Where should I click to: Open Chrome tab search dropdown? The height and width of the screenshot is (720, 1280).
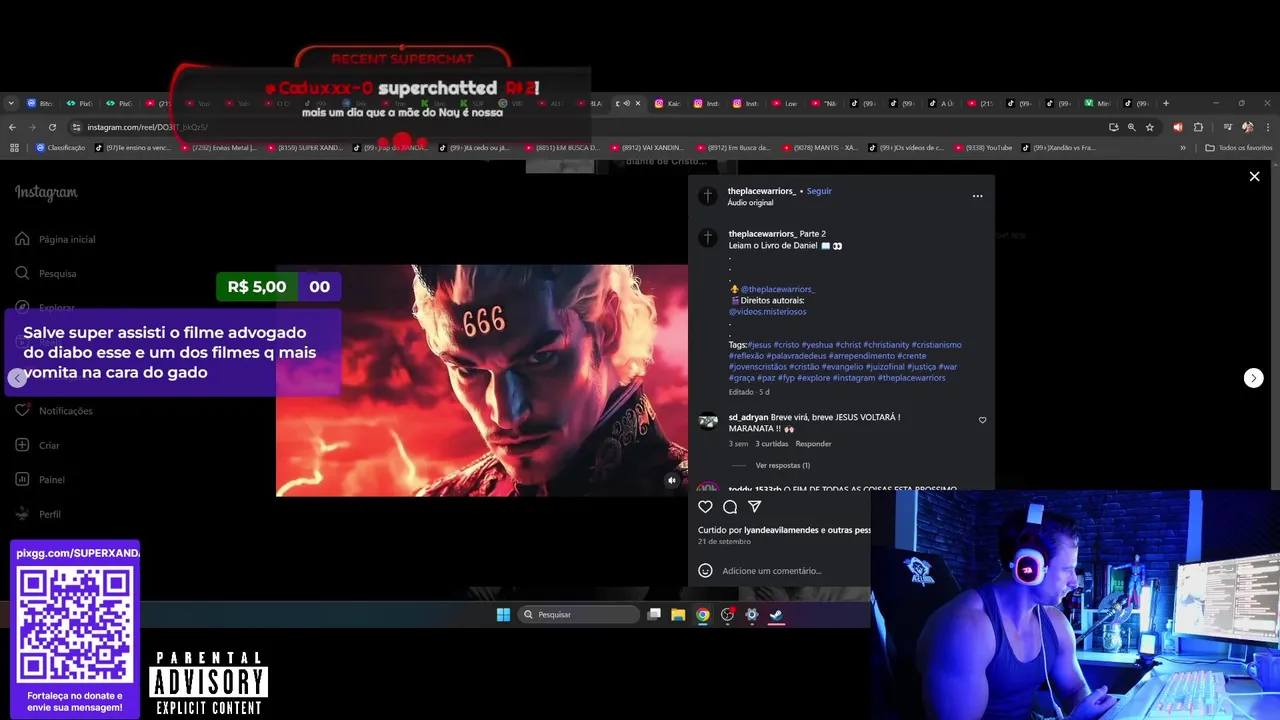point(11,103)
